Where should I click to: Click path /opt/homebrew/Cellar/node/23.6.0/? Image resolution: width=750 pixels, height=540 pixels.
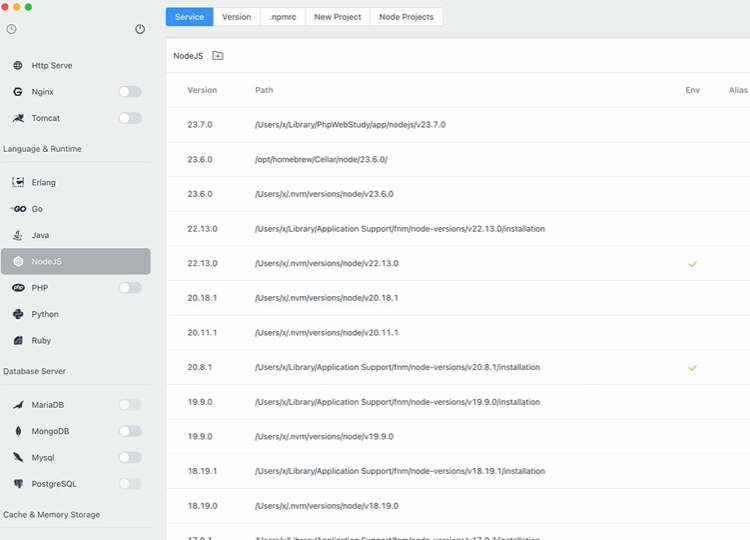pyautogui.click(x=321, y=160)
